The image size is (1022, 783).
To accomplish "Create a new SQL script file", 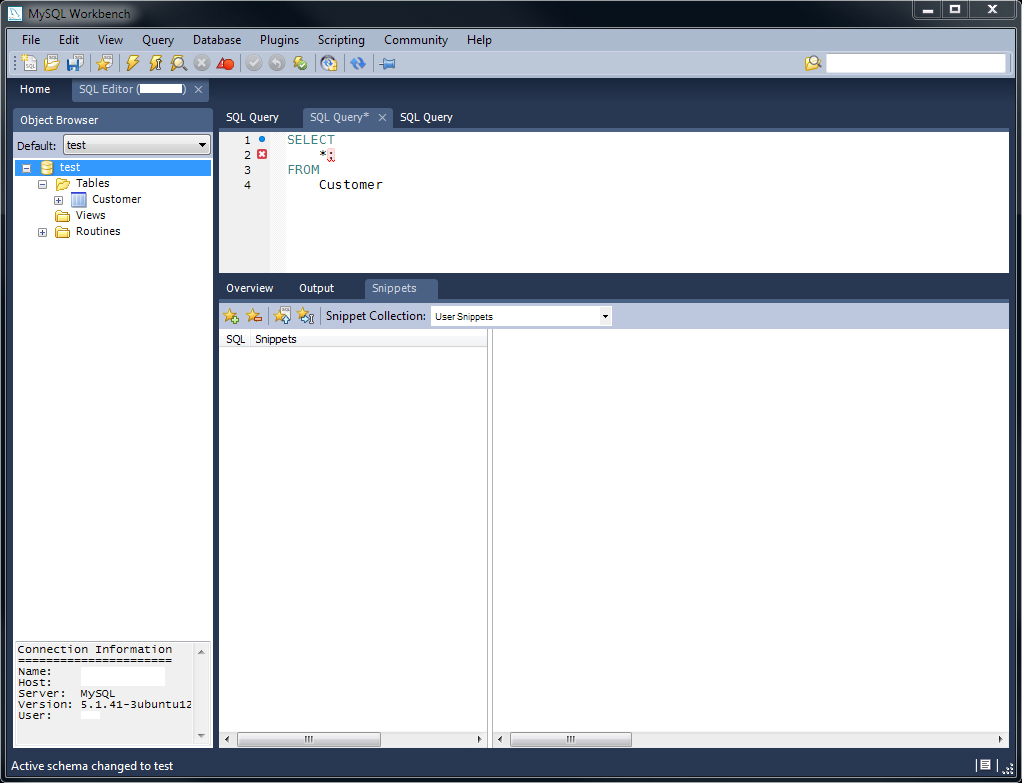I will coord(29,63).
